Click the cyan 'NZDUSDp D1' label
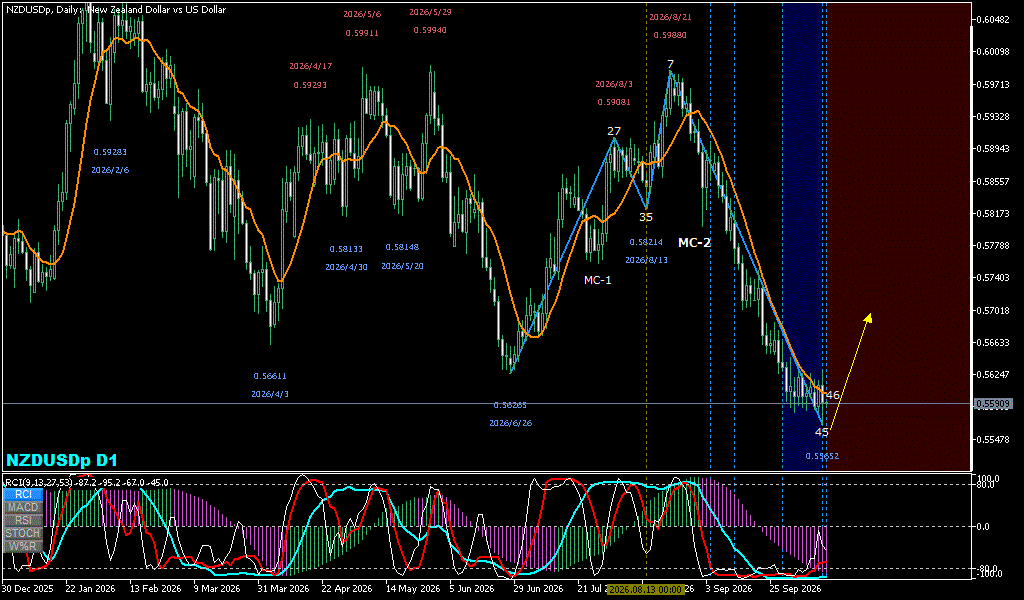 tap(61, 460)
